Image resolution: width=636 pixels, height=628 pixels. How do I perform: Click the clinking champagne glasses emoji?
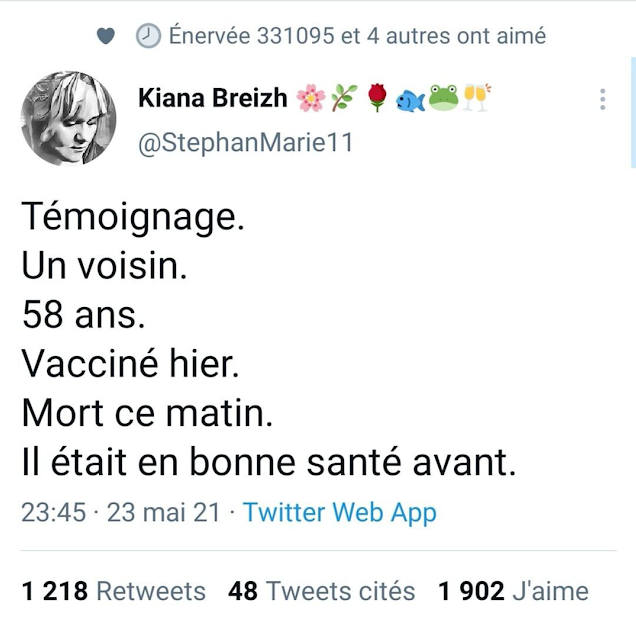pos(477,98)
